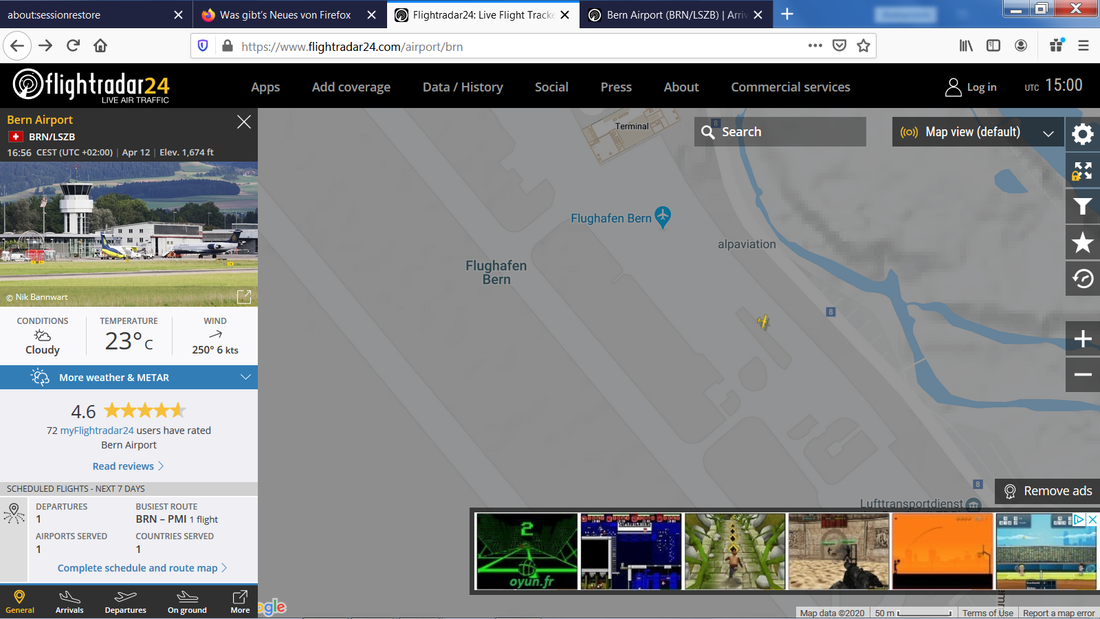Viewport: 1100px width, 619px height.
Task: Open playback history clock icon
Action: coord(1082,279)
